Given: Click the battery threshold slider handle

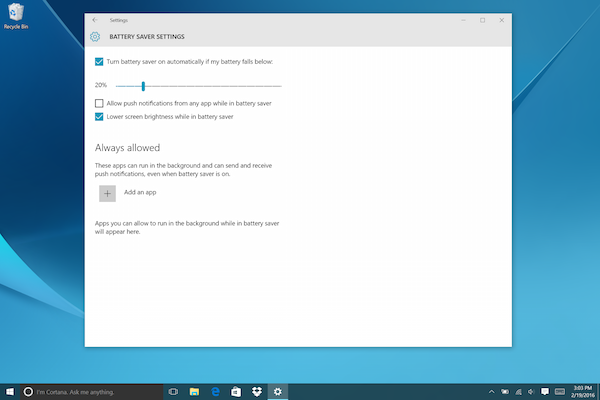Looking at the screenshot, I should coord(143,86).
